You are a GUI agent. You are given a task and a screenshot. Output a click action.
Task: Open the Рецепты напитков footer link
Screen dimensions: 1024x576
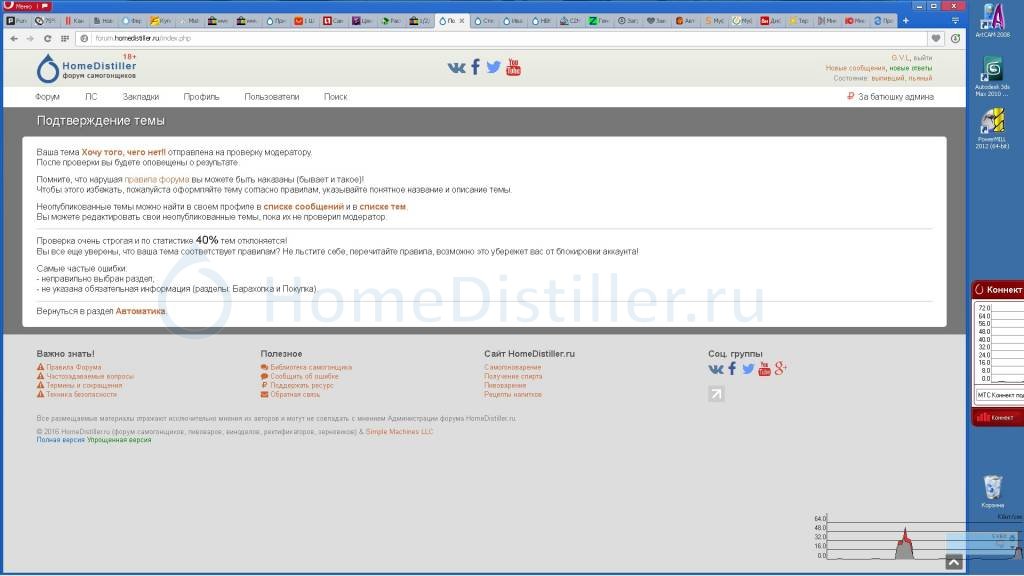click(x=513, y=394)
